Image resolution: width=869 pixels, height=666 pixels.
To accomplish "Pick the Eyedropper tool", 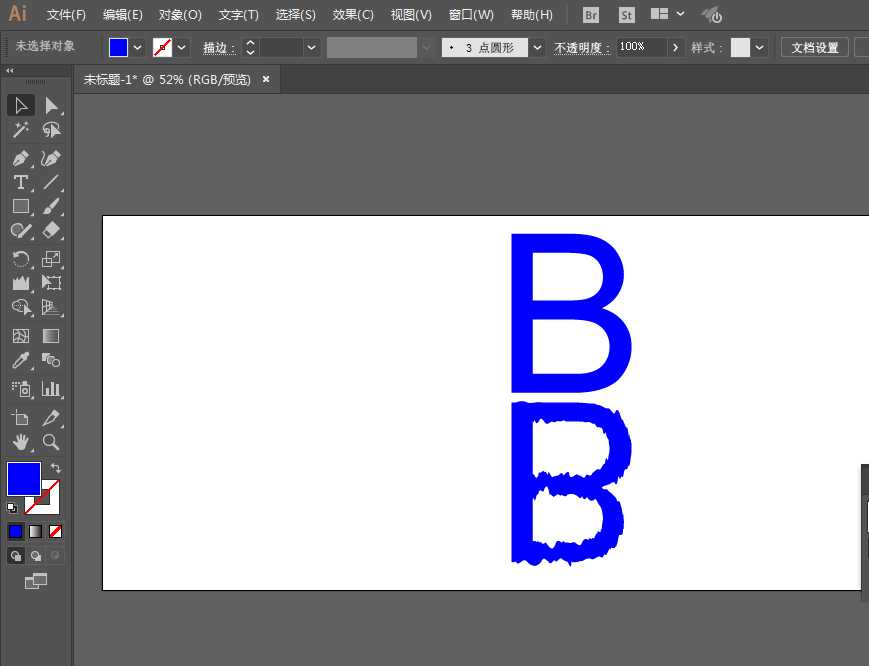I will [20, 361].
